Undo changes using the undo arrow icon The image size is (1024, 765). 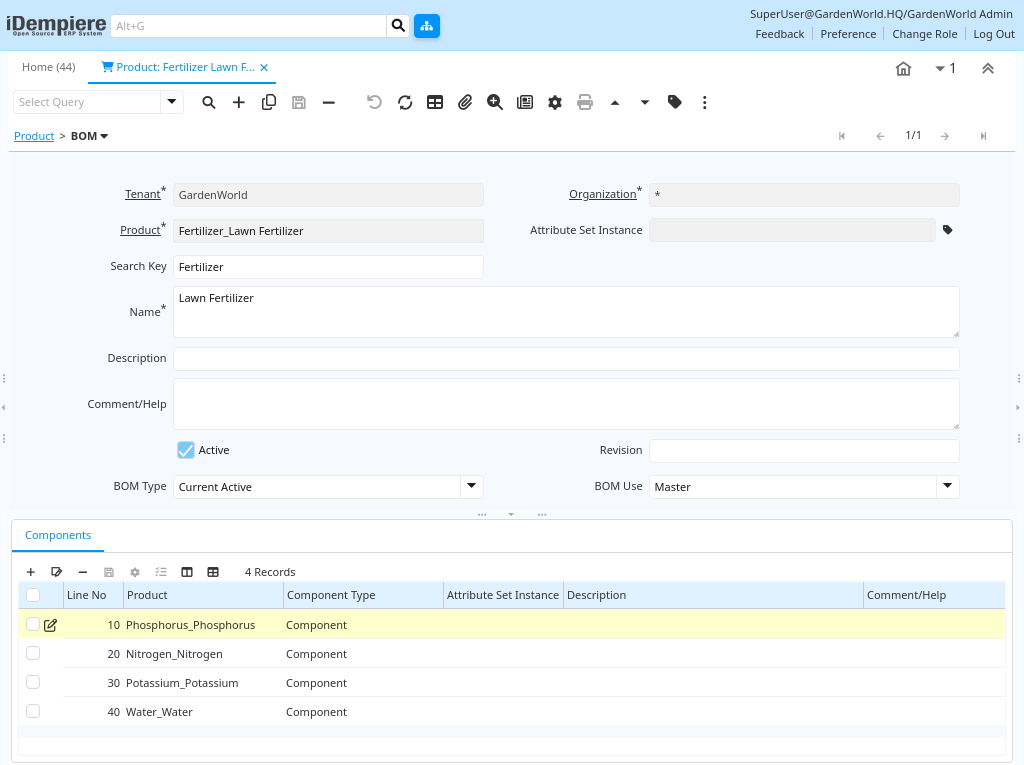[374, 103]
